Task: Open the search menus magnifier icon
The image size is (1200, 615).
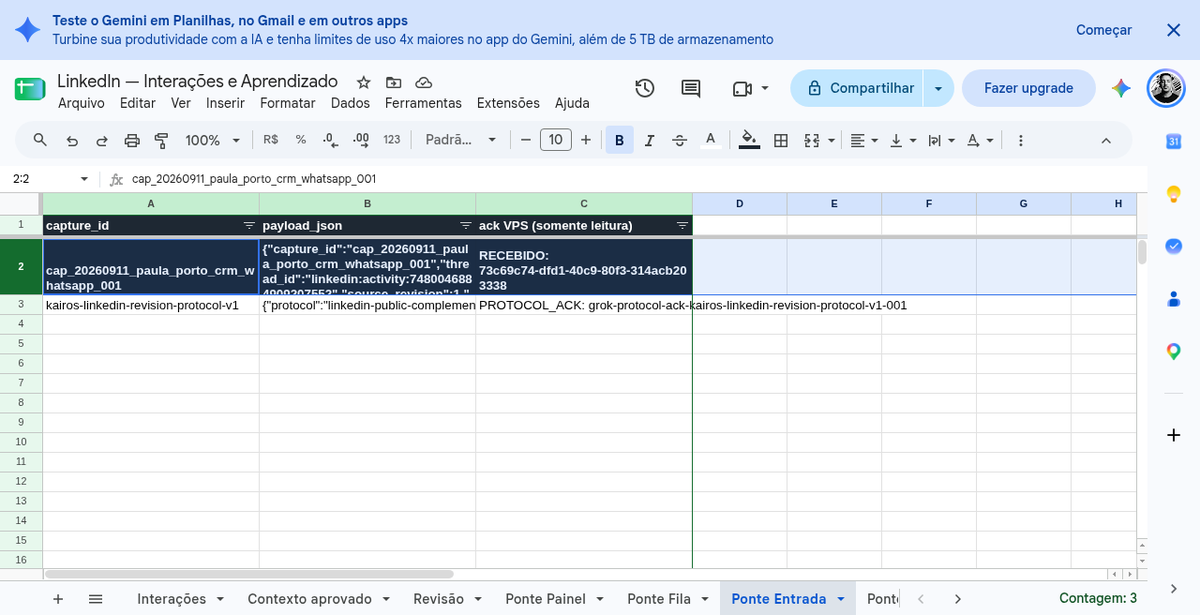Action: point(40,140)
